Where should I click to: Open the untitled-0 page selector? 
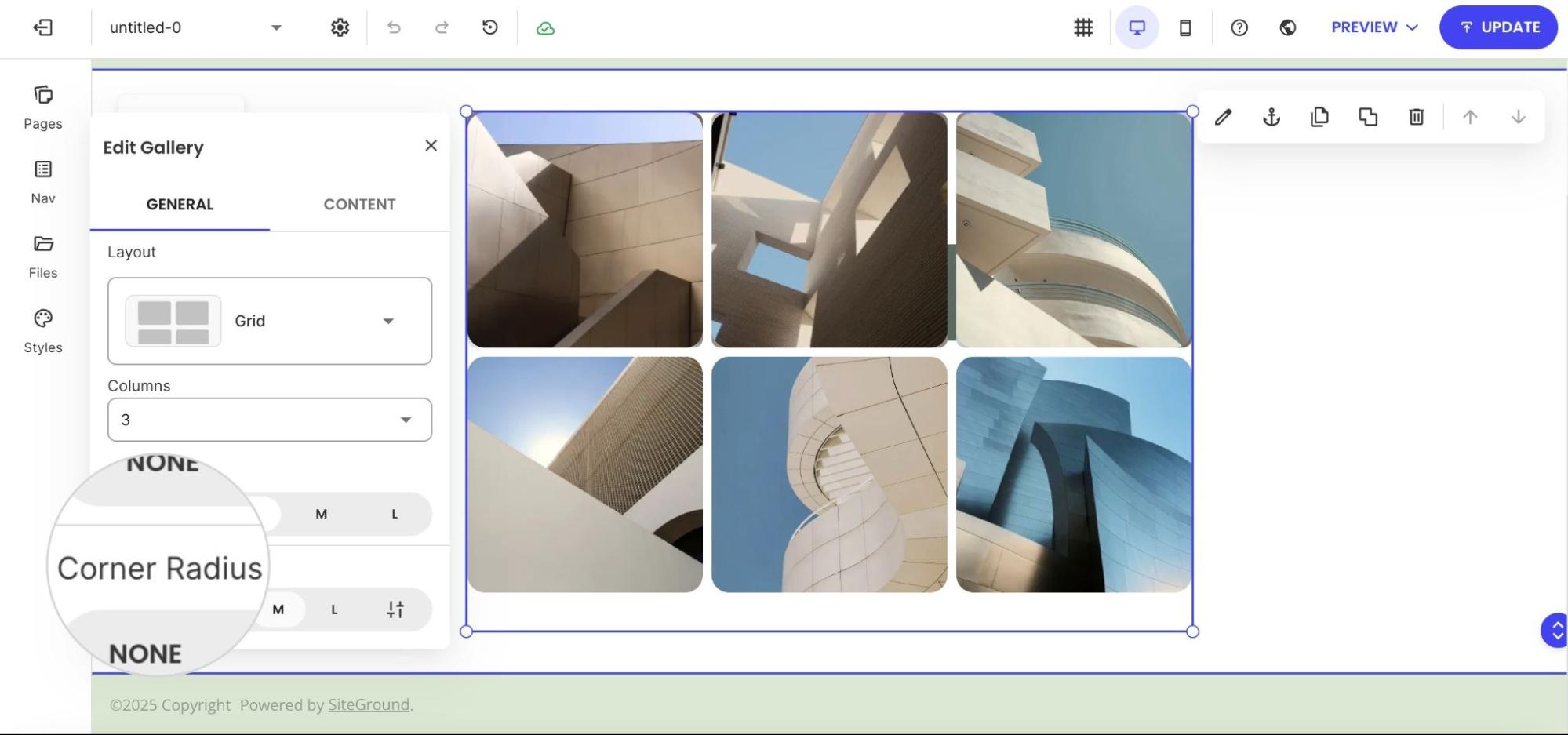(x=195, y=27)
